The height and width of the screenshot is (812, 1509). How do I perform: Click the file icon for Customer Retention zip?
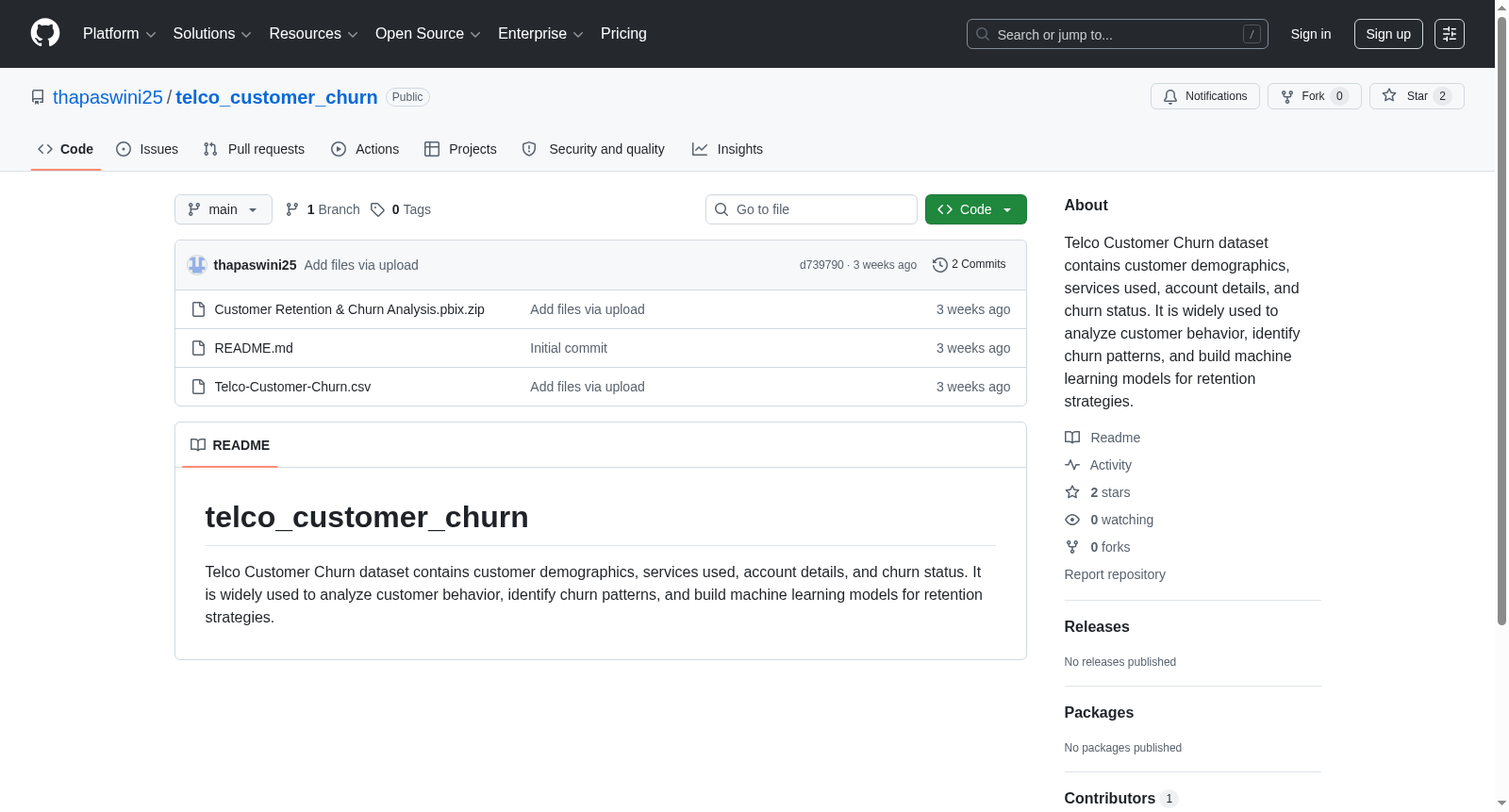(198, 309)
